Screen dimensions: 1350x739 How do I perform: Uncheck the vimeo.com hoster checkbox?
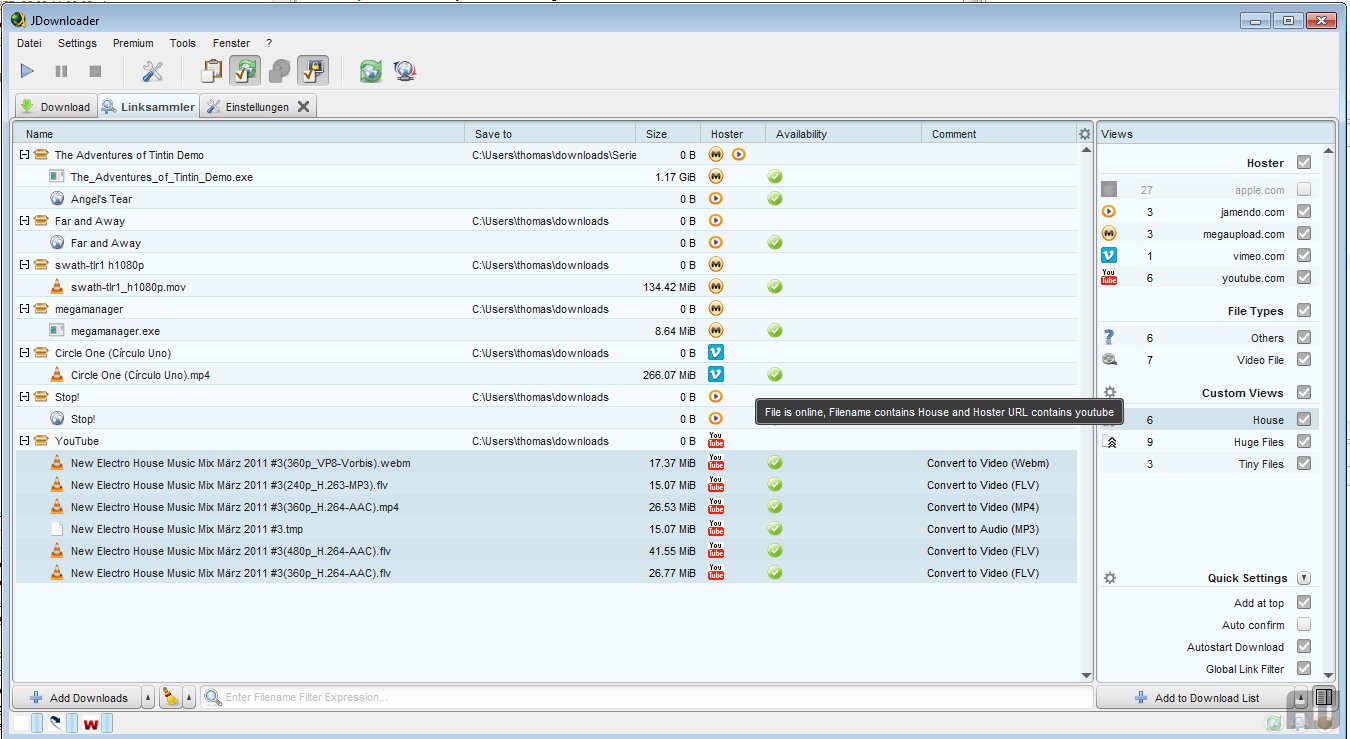click(1304, 255)
